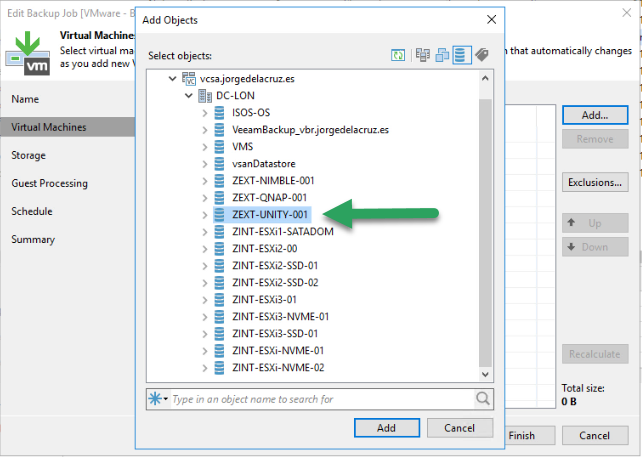This screenshot has width=642, height=457.
Task: Click the datastore icon beside ISOS-OS
Action: click(x=219, y=113)
